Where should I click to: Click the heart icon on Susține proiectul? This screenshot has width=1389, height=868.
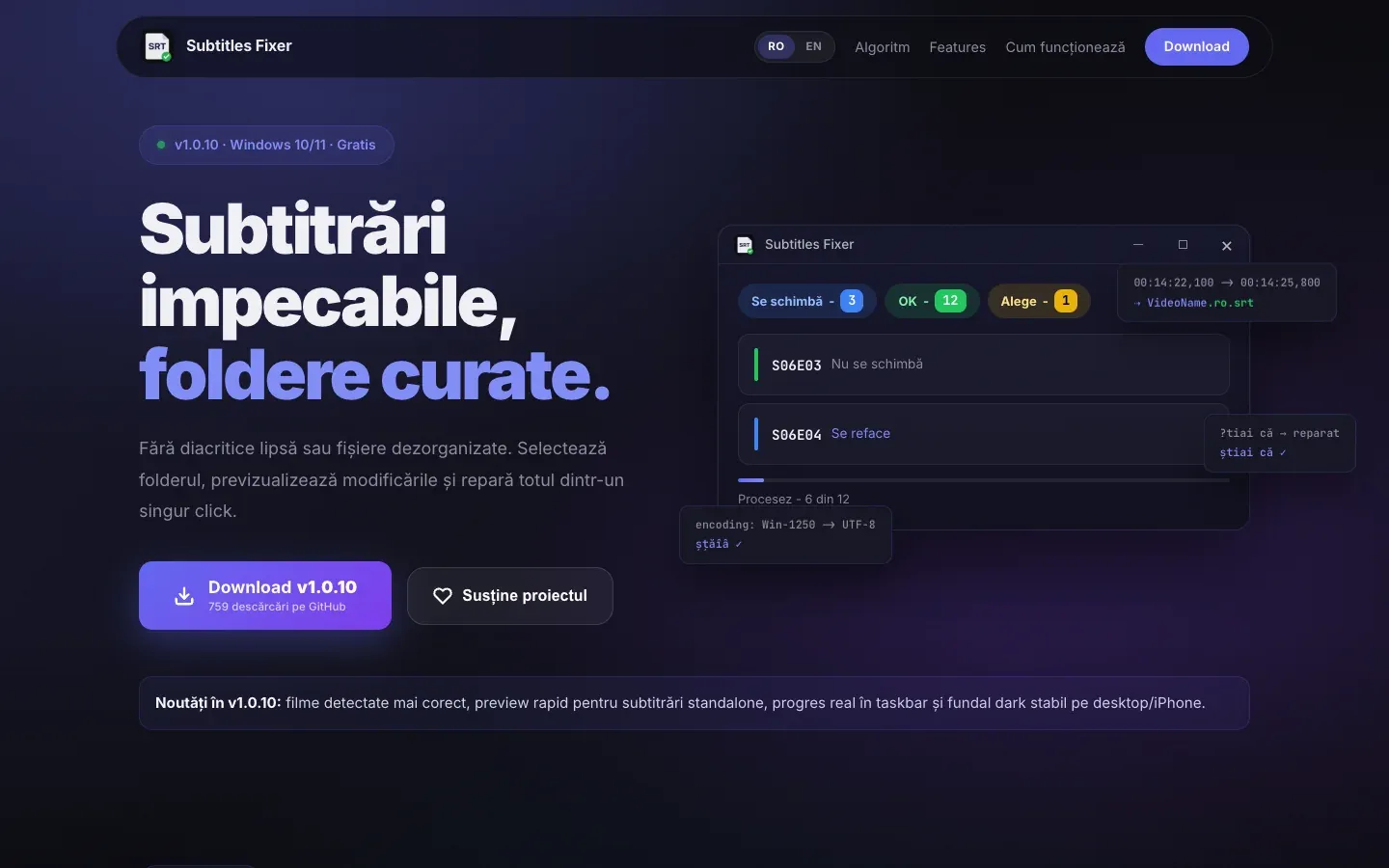point(443,596)
